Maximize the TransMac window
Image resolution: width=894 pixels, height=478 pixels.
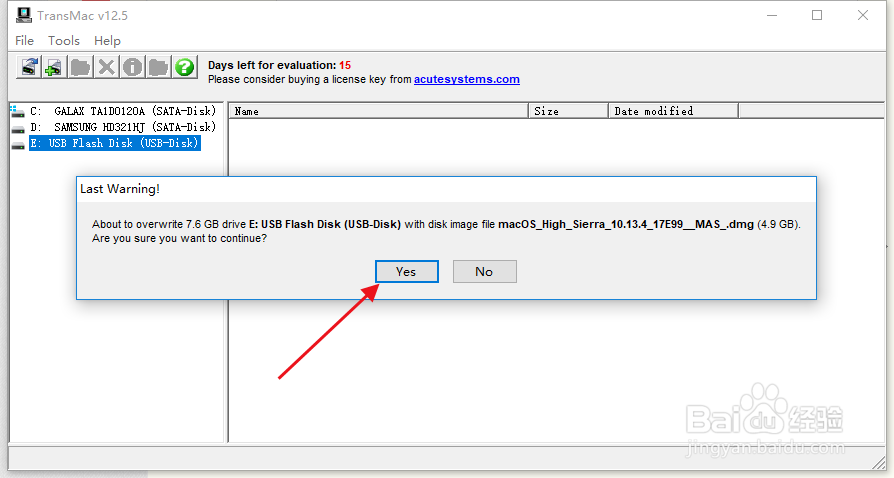point(817,15)
